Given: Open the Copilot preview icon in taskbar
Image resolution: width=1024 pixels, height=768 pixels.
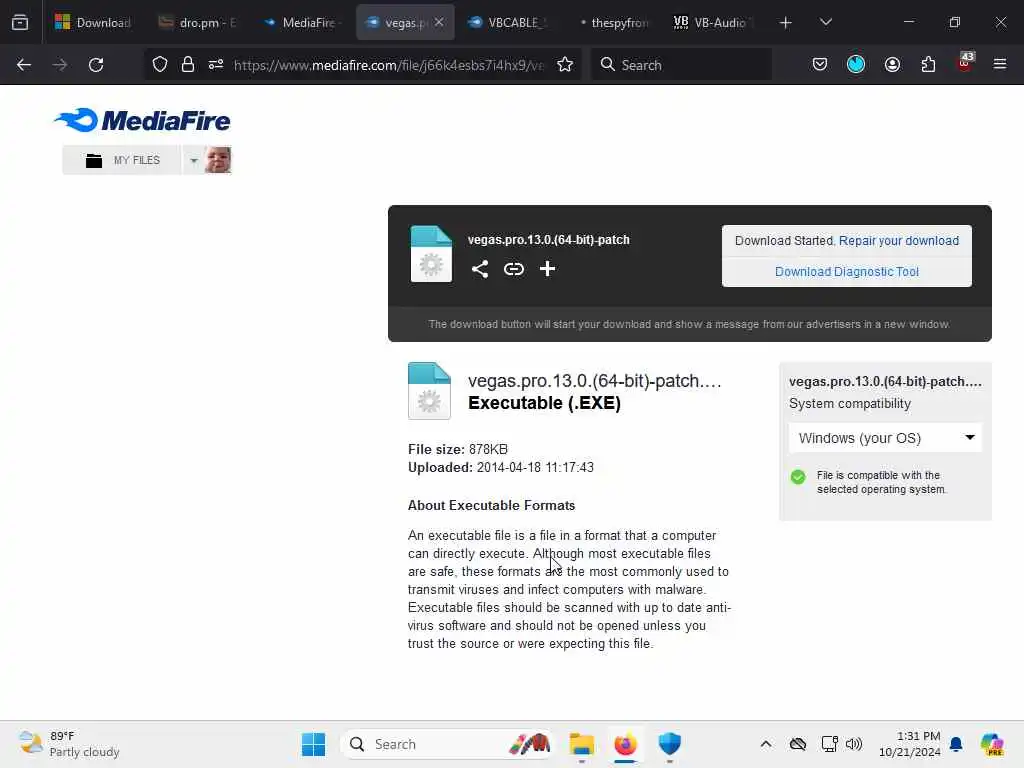Looking at the screenshot, I should click(992, 744).
